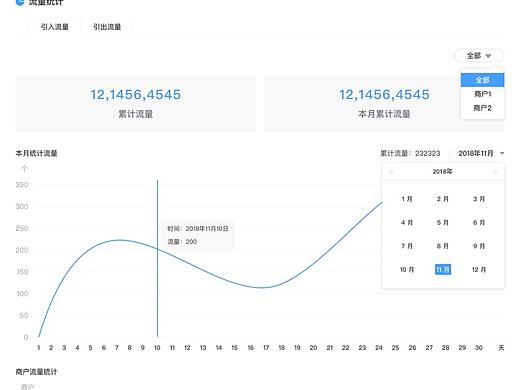520x390 pixels.
Task: Select 商户1 from the dropdown list
Action: pos(482,94)
